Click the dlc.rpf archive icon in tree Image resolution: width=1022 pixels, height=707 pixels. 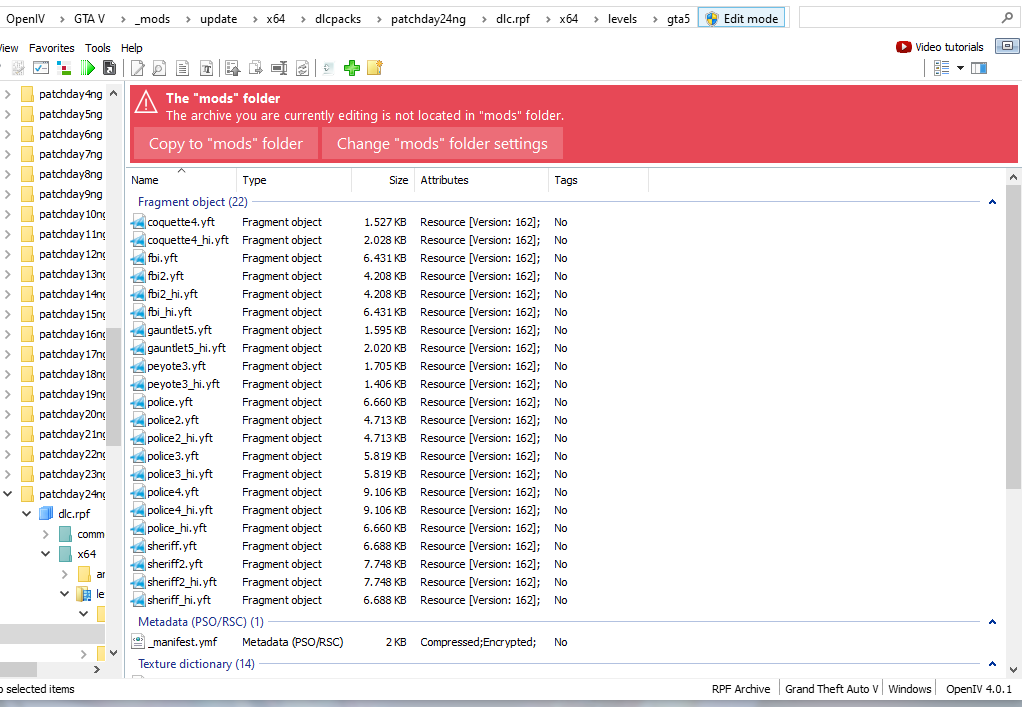tap(46, 514)
